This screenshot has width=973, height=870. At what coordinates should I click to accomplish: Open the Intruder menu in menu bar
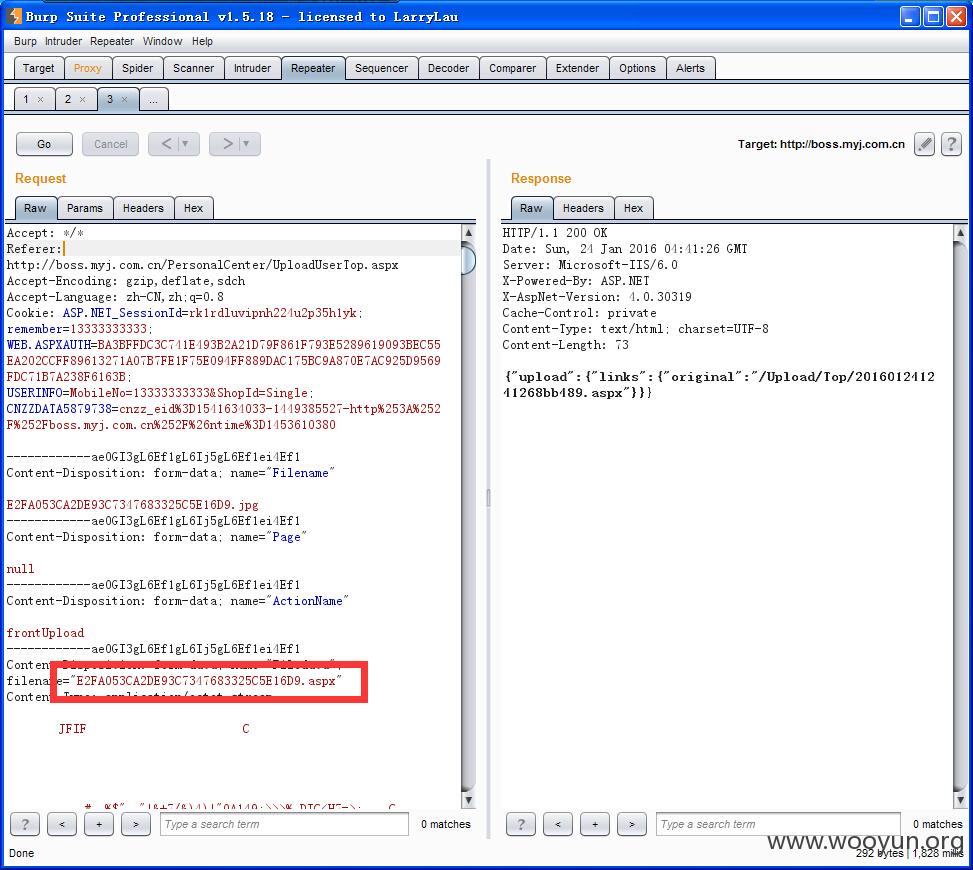click(x=63, y=42)
